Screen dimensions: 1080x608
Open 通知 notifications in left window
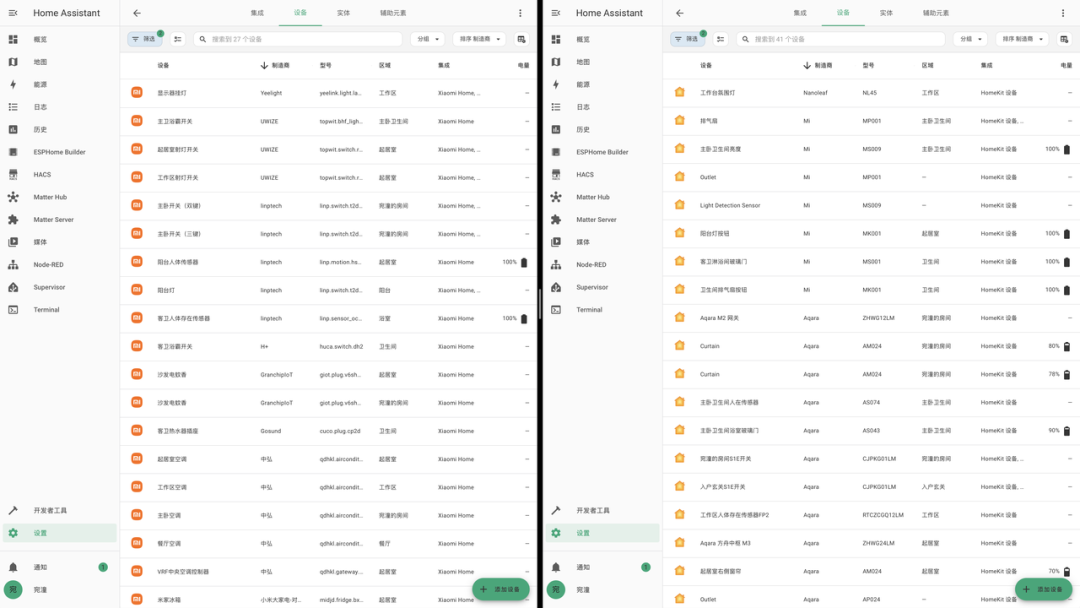point(59,567)
